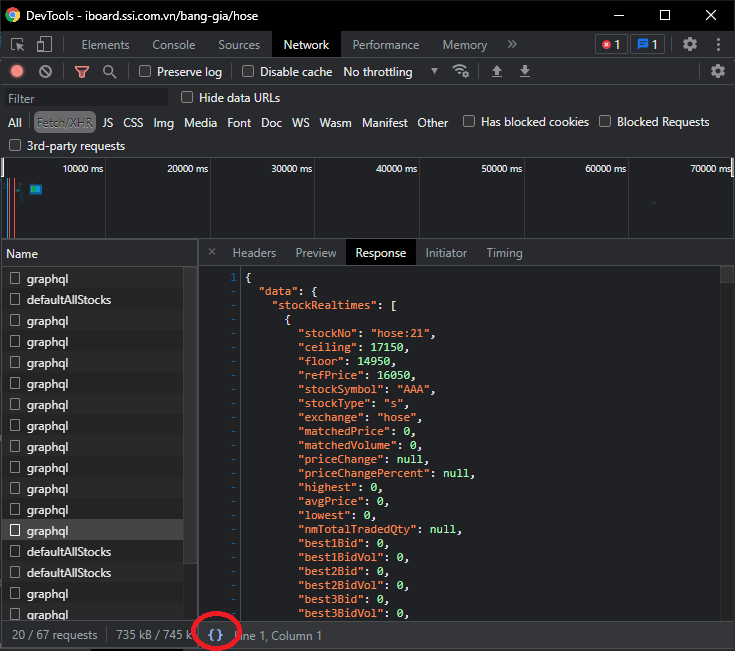Click the "ceiling": 17150 response line
This screenshot has height=651, width=735.
[x=353, y=347]
